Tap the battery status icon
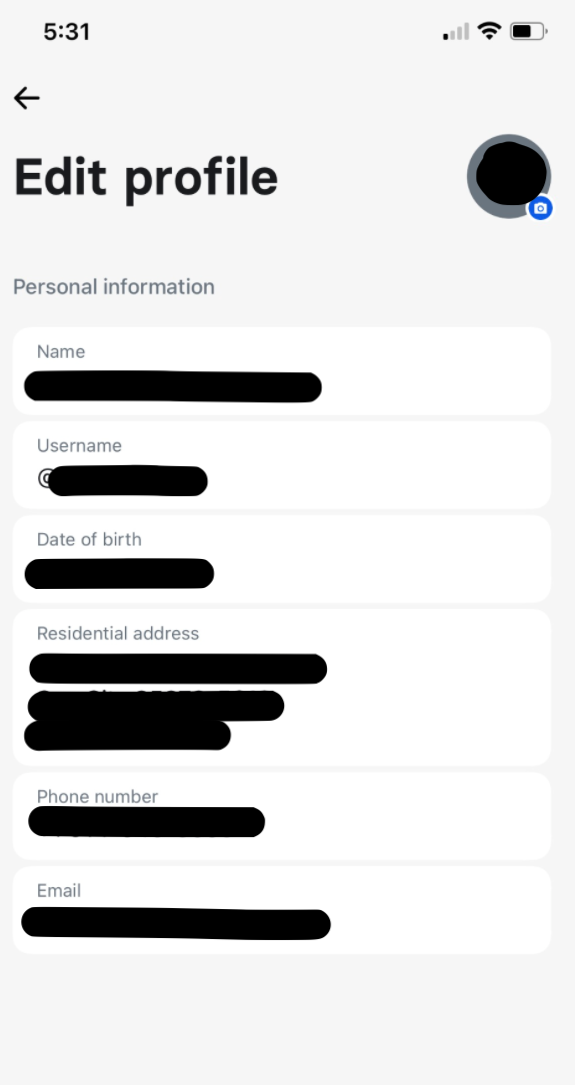The height and width of the screenshot is (1085, 582). click(x=529, y=31)
